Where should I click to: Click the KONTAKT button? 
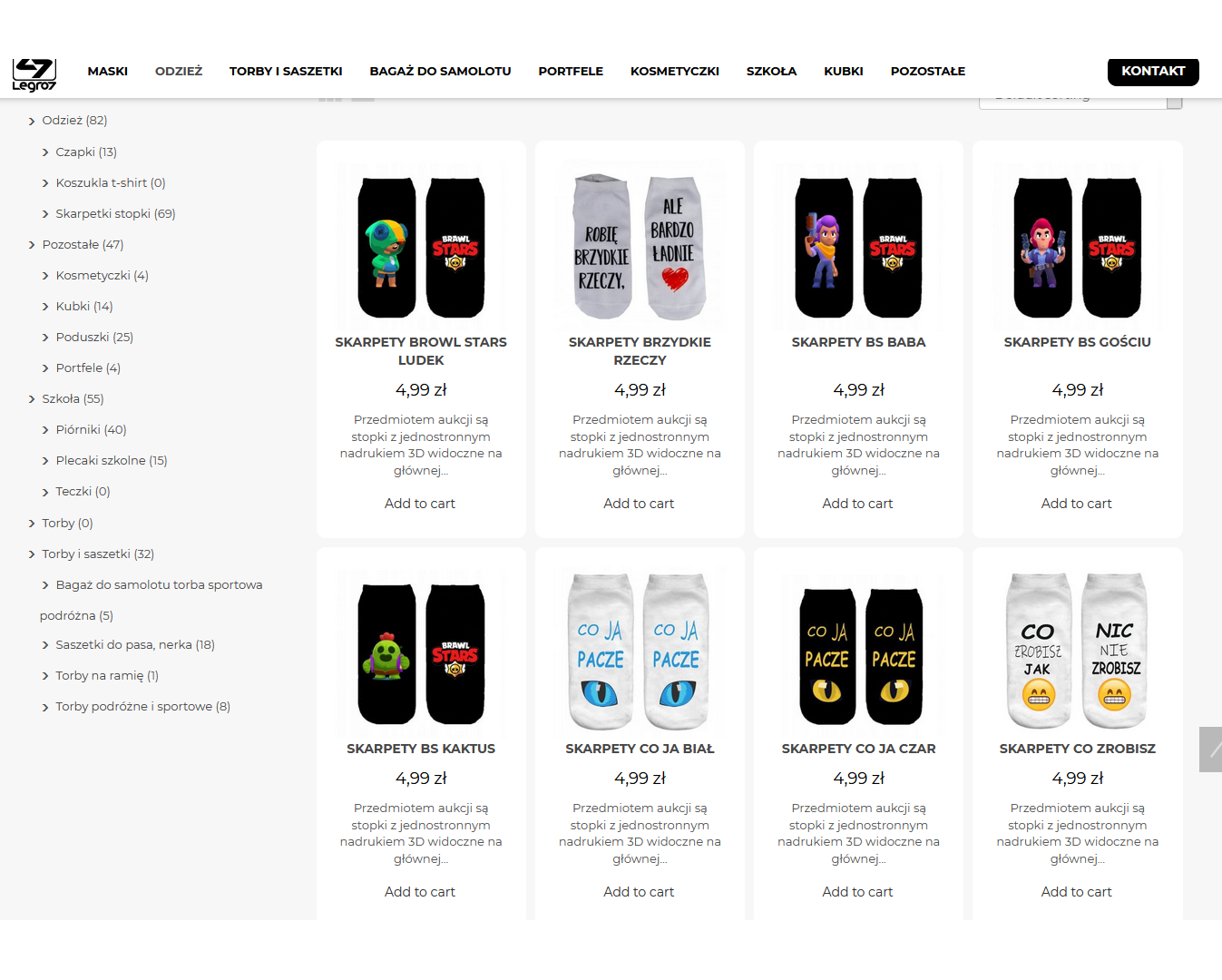tap(1153, 71)
